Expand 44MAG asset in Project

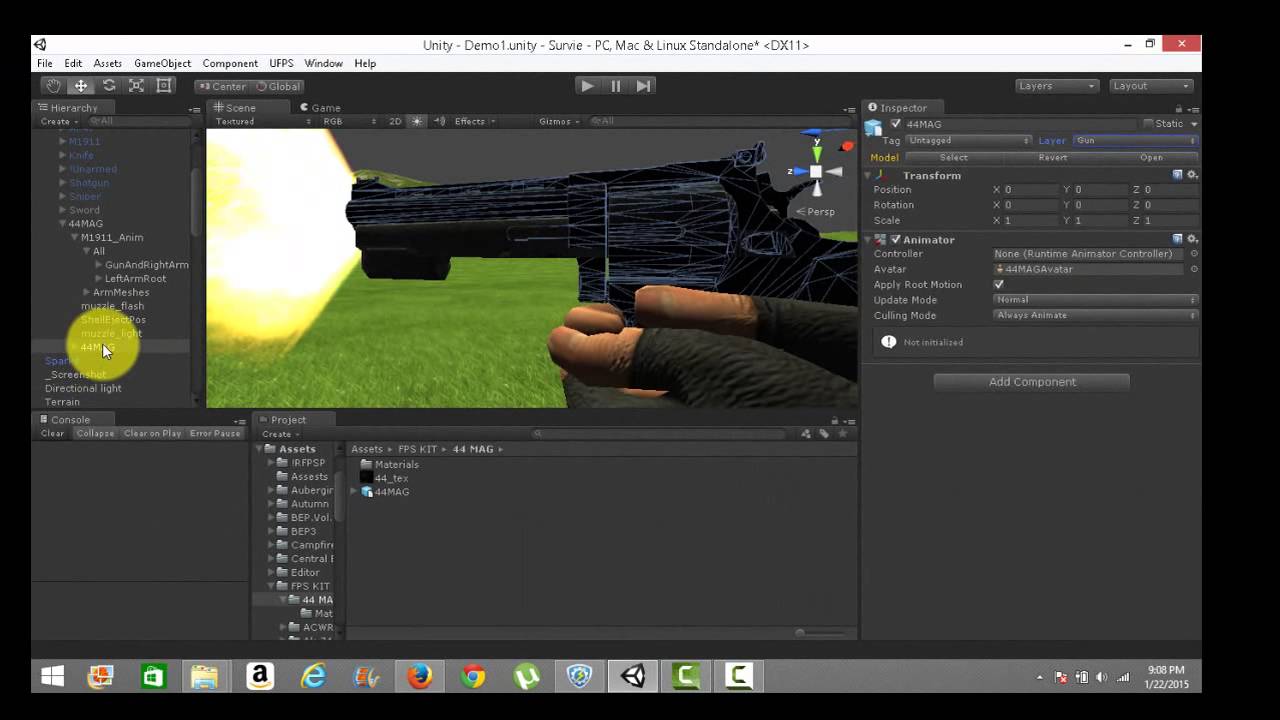coord(353,492)
